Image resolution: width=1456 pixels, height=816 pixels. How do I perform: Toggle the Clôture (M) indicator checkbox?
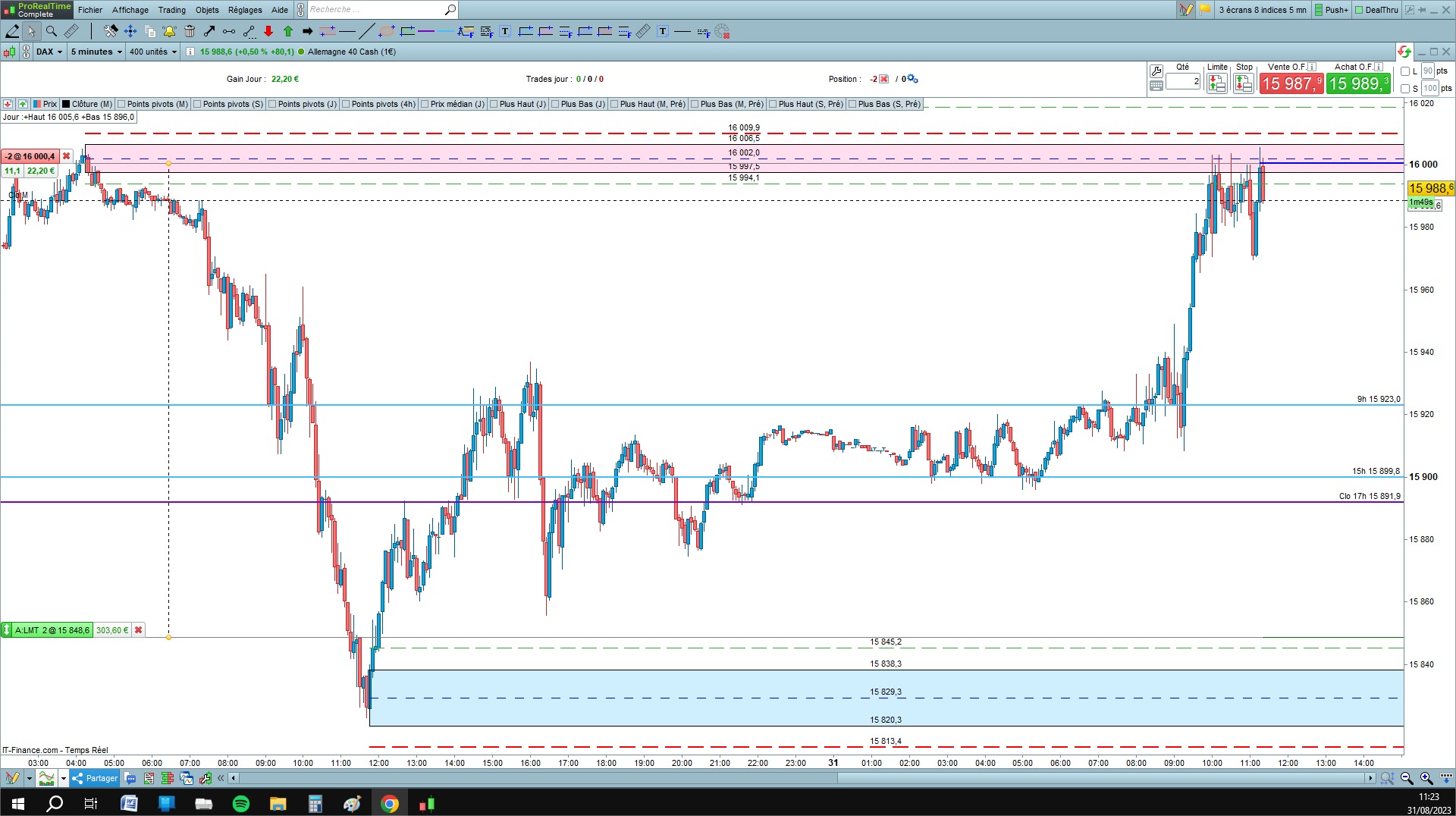(66, 104)
